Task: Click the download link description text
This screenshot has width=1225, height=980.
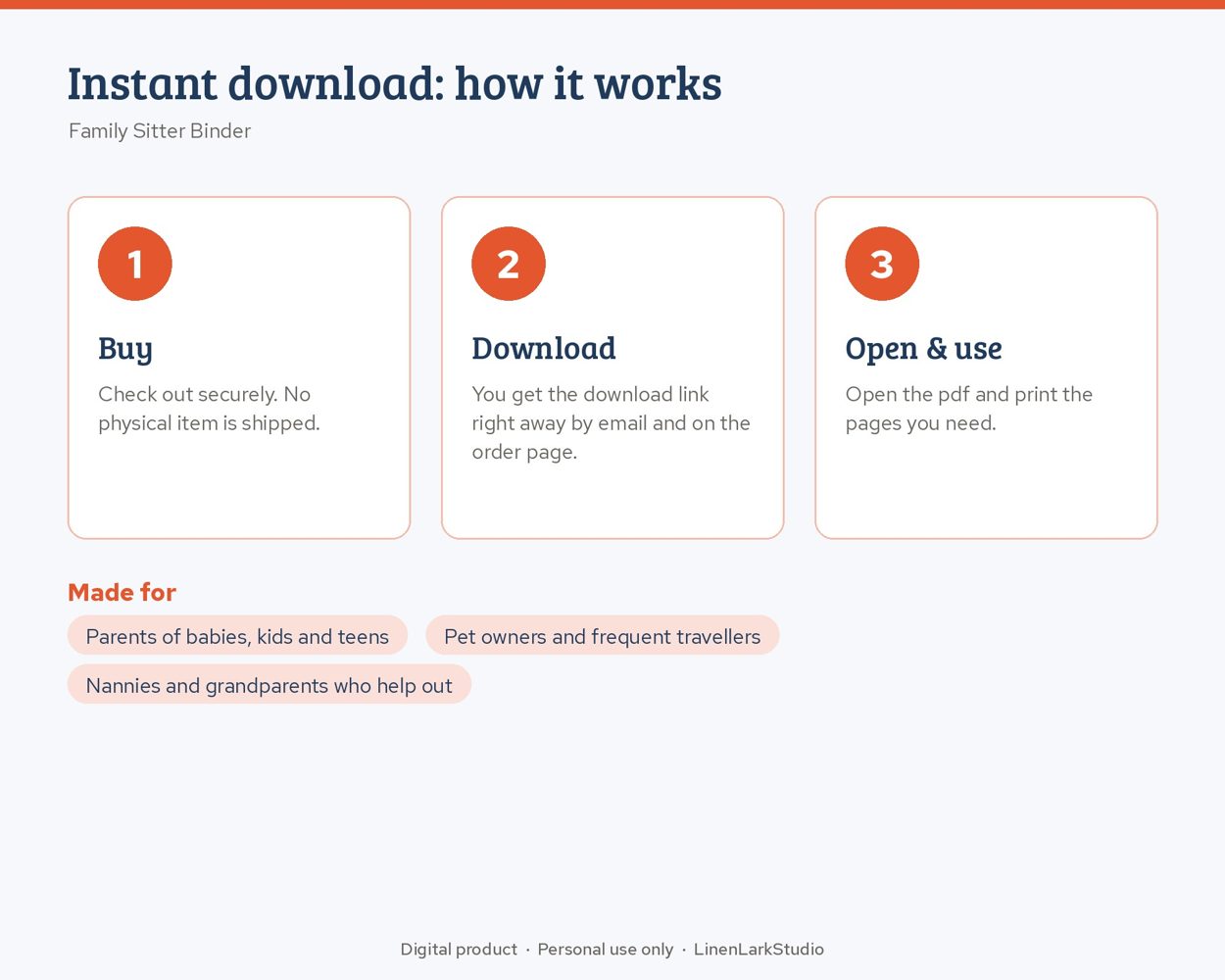Action: click(611, 422)
